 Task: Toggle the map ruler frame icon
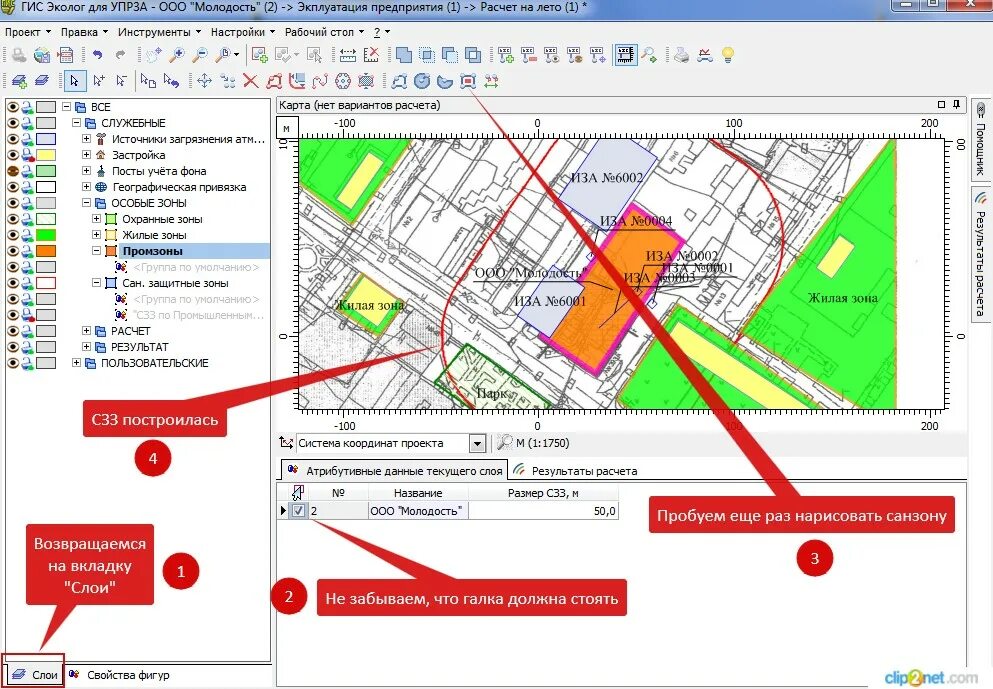(x=625, y=55)
